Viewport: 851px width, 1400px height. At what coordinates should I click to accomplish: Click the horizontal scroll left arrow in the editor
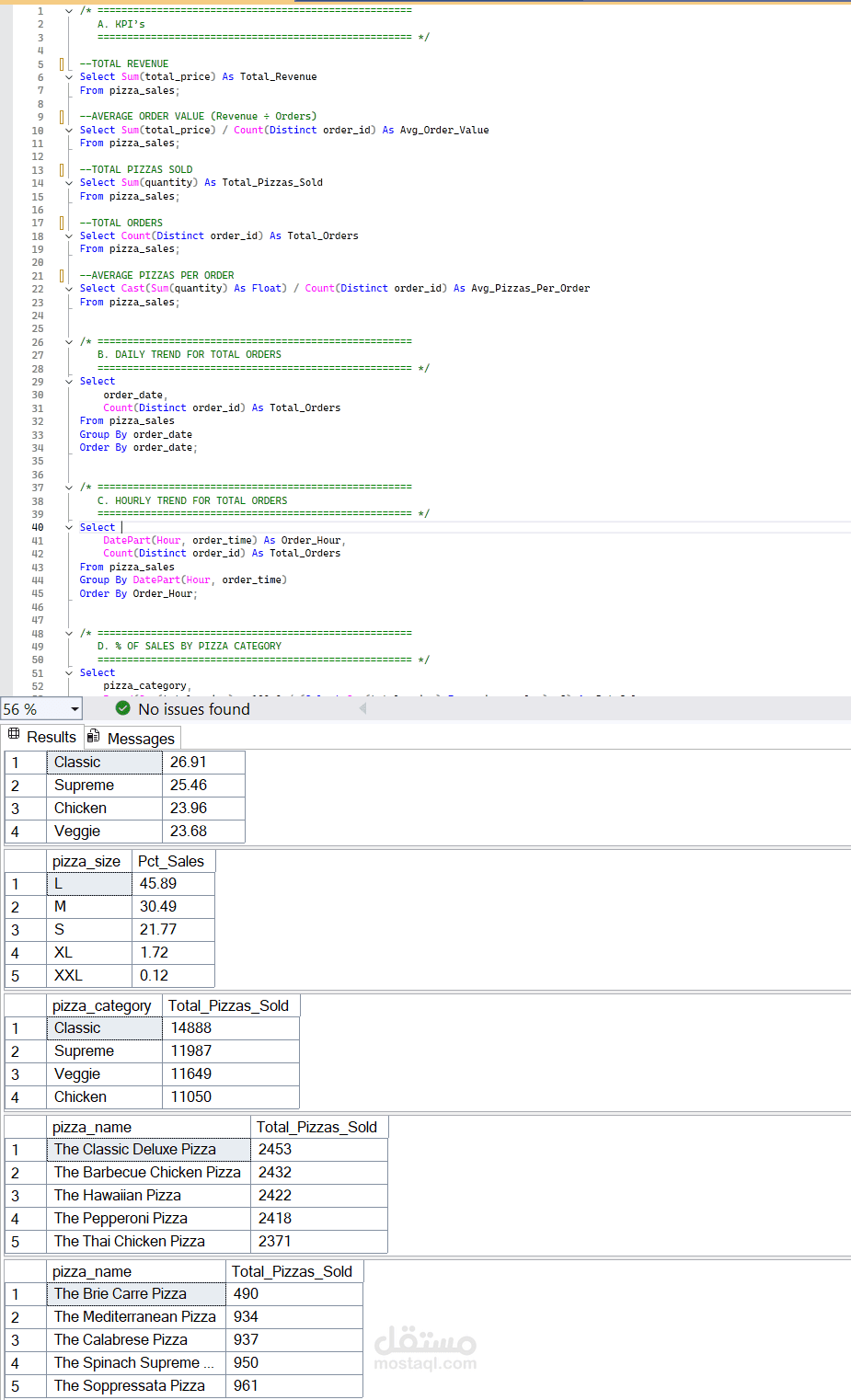(x=362, y=708)
